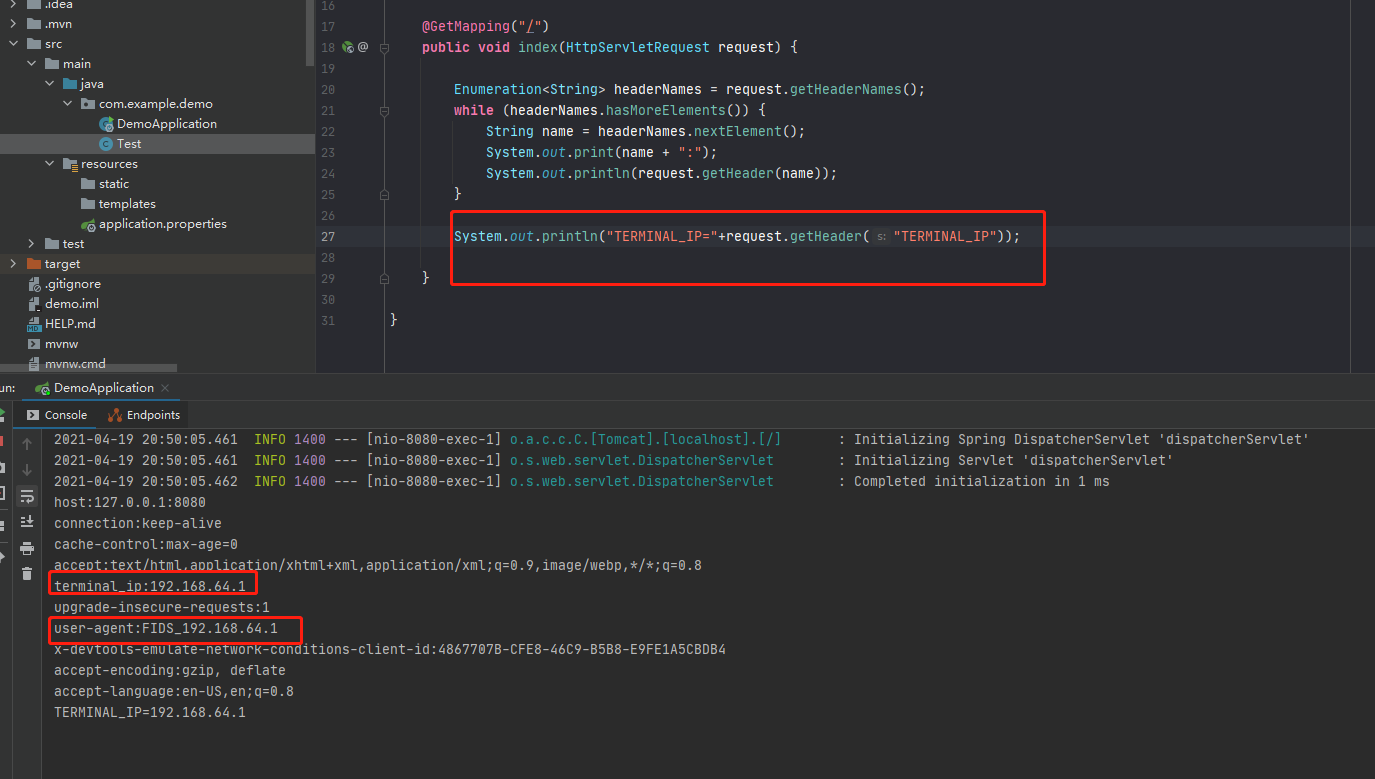1375x779 pixels.
Task: Expand the target folder
Action: pyautogui.click(x=13, y=264)
